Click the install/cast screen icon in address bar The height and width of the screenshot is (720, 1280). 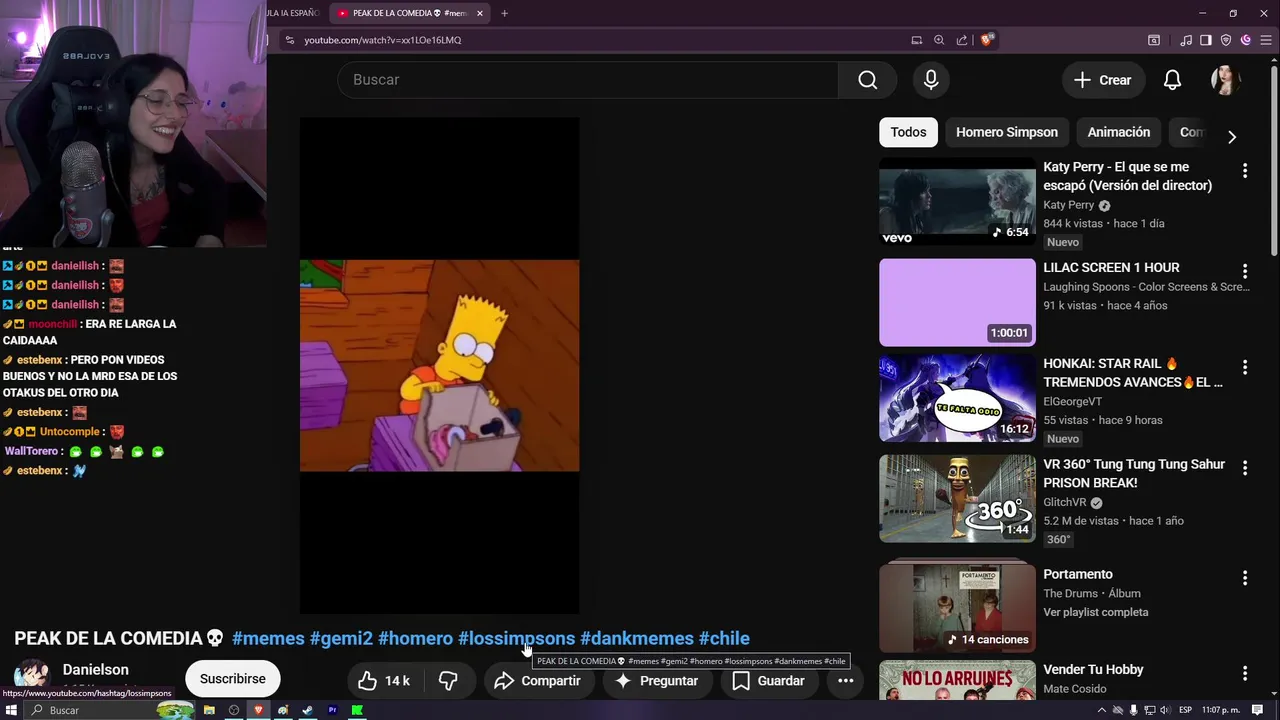click(916, 40)
